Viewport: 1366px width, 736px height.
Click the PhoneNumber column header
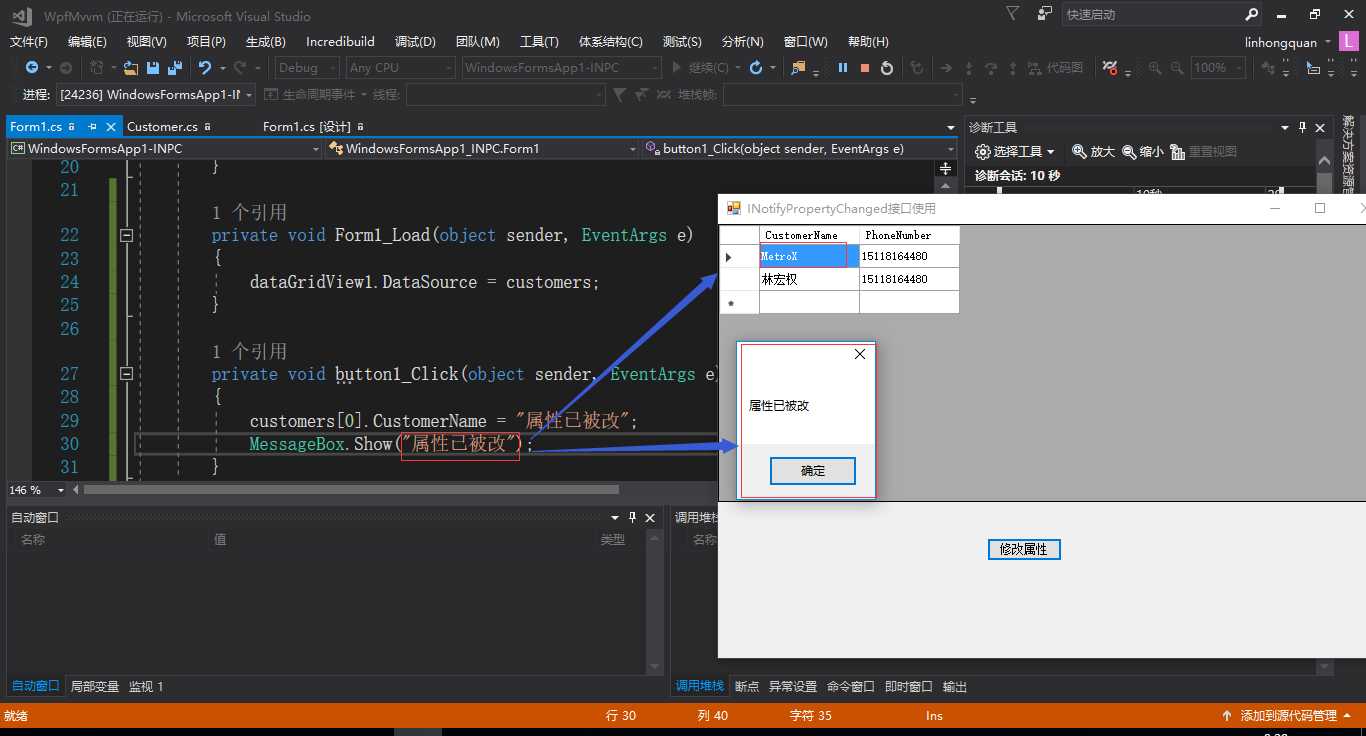[x=909, y=235]
